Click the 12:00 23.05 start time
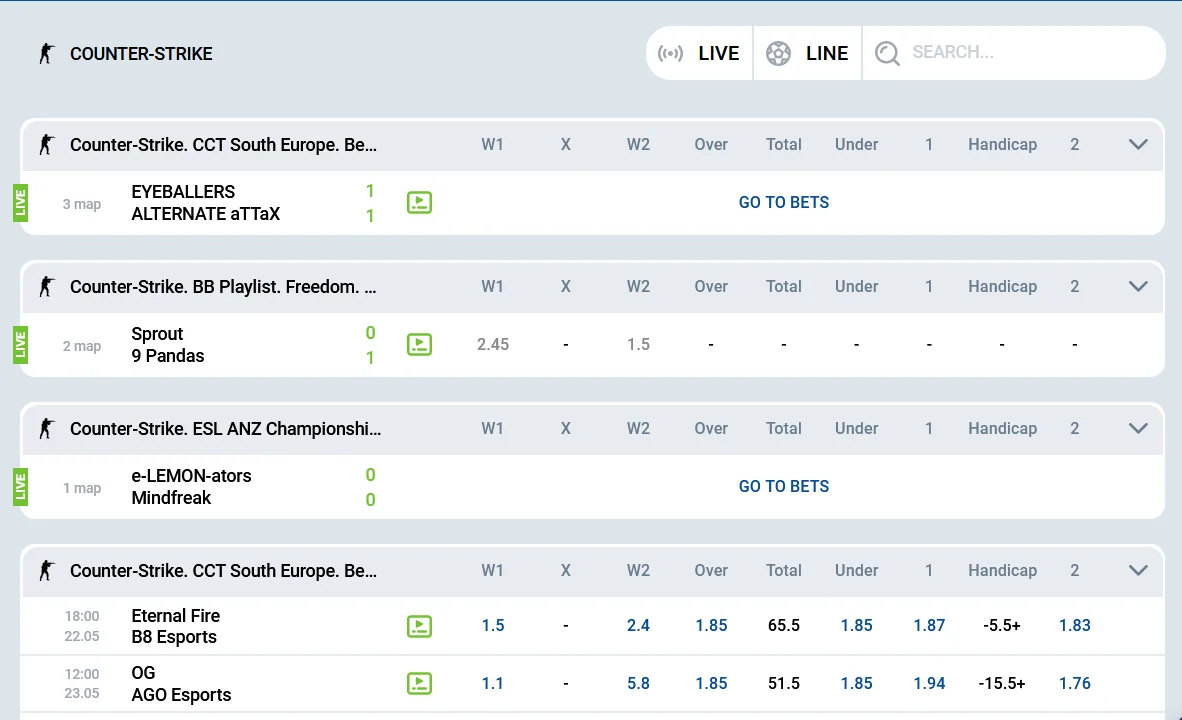 coord(81,684)
